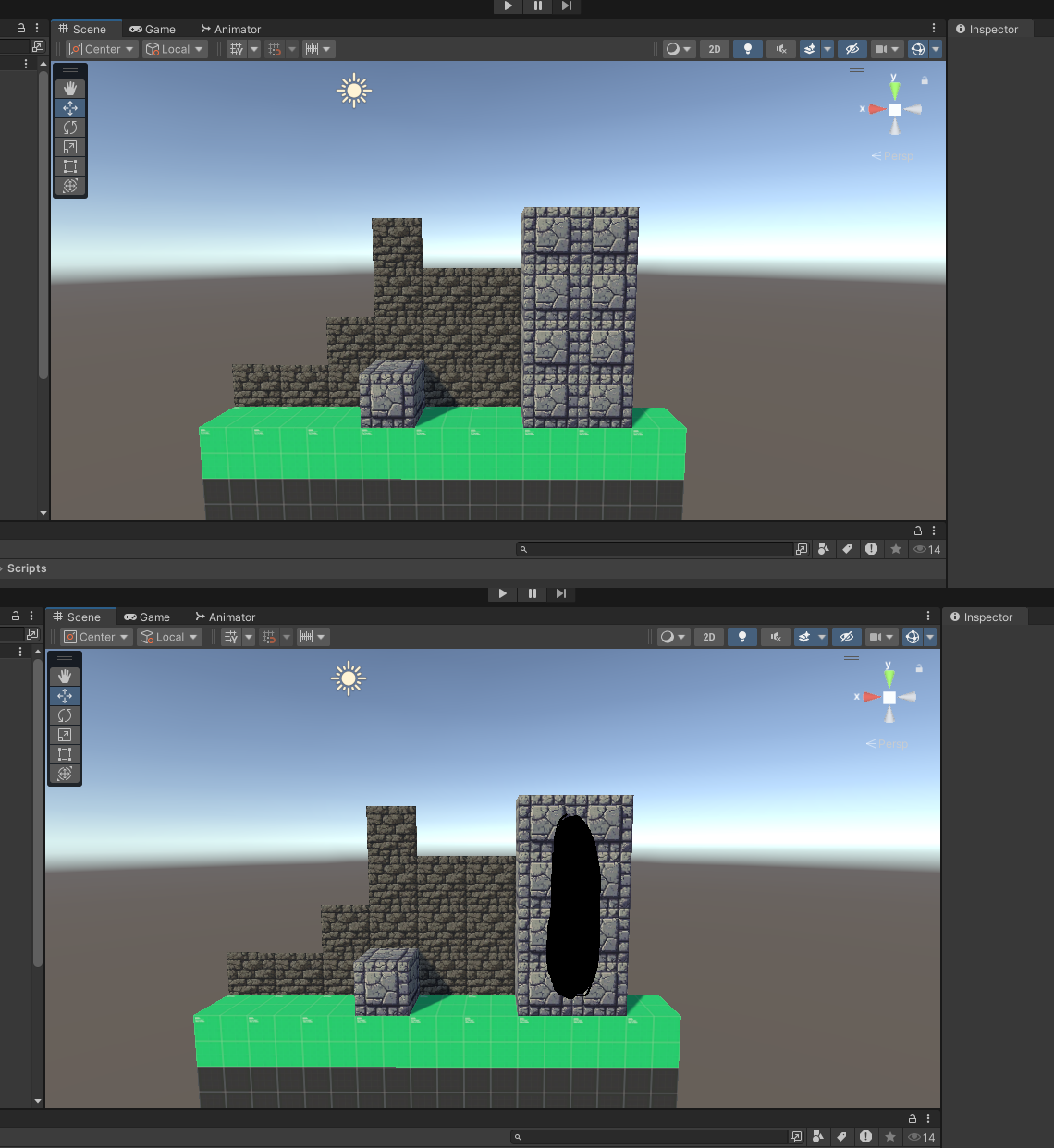1054x1148 pixels.
Task: Click the lower Project panel search field
Action: (649, 1137)
